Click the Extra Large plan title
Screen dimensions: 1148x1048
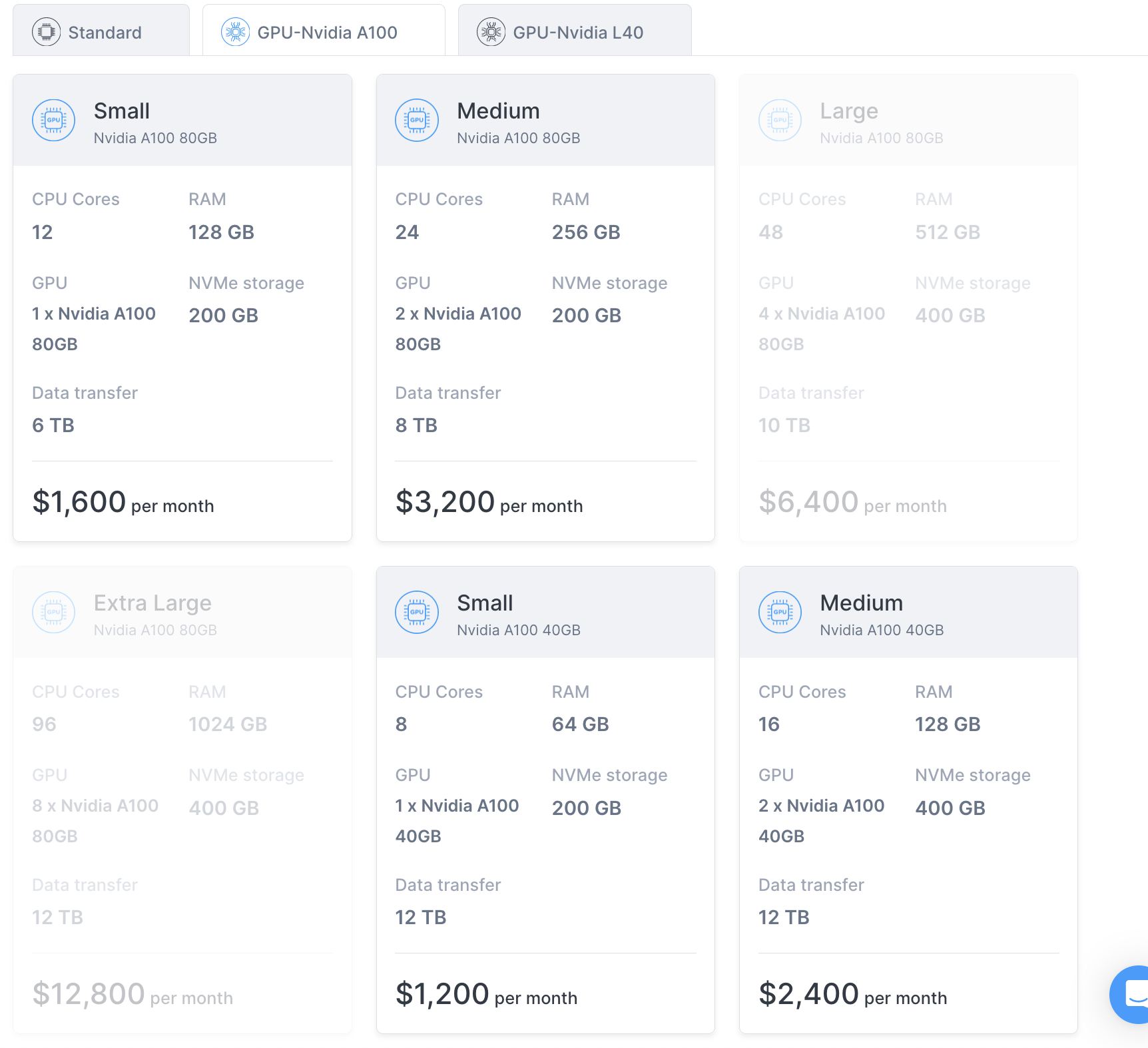(152, 603)
